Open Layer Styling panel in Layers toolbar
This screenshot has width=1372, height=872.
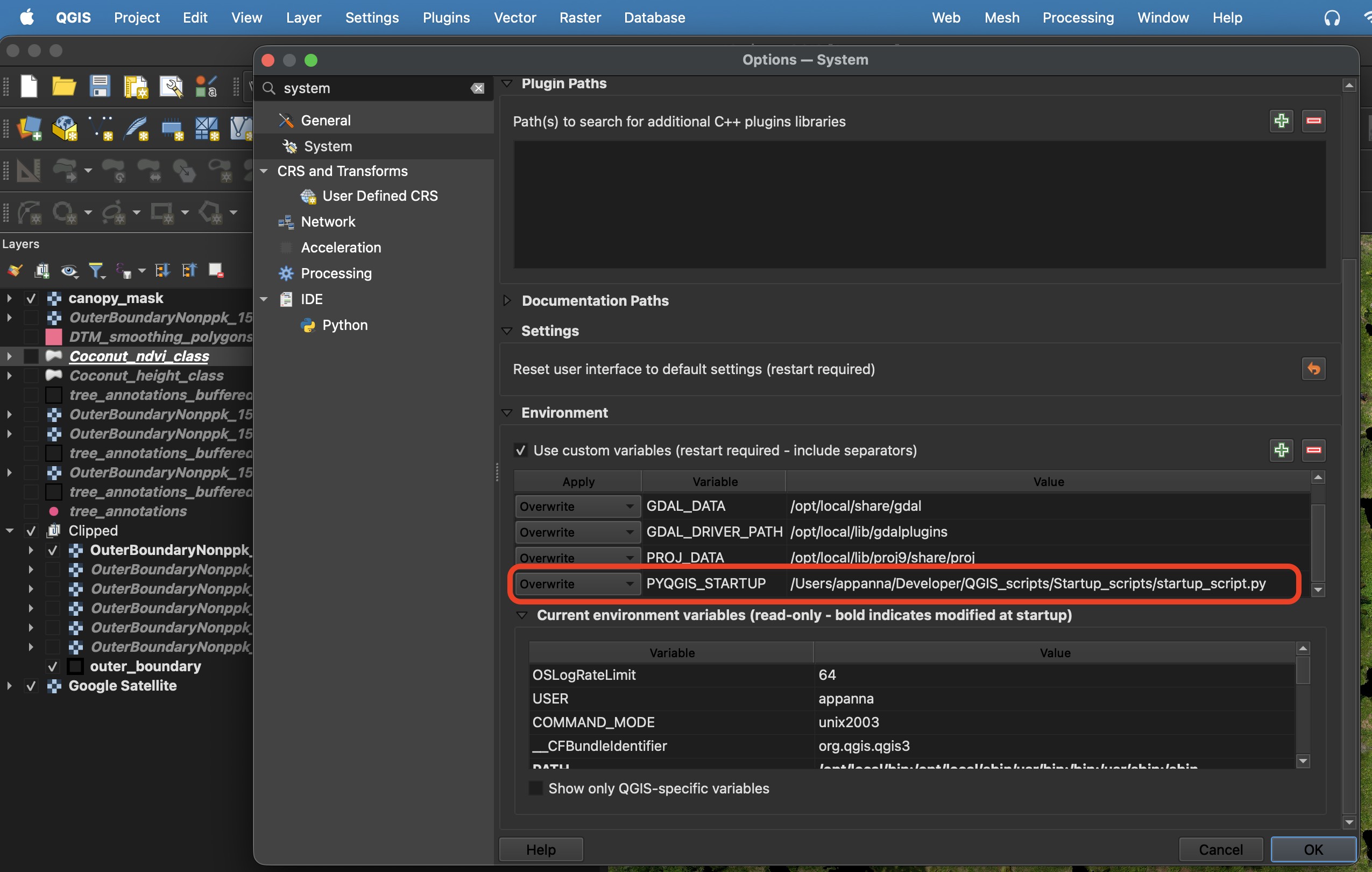coord(14,270)
